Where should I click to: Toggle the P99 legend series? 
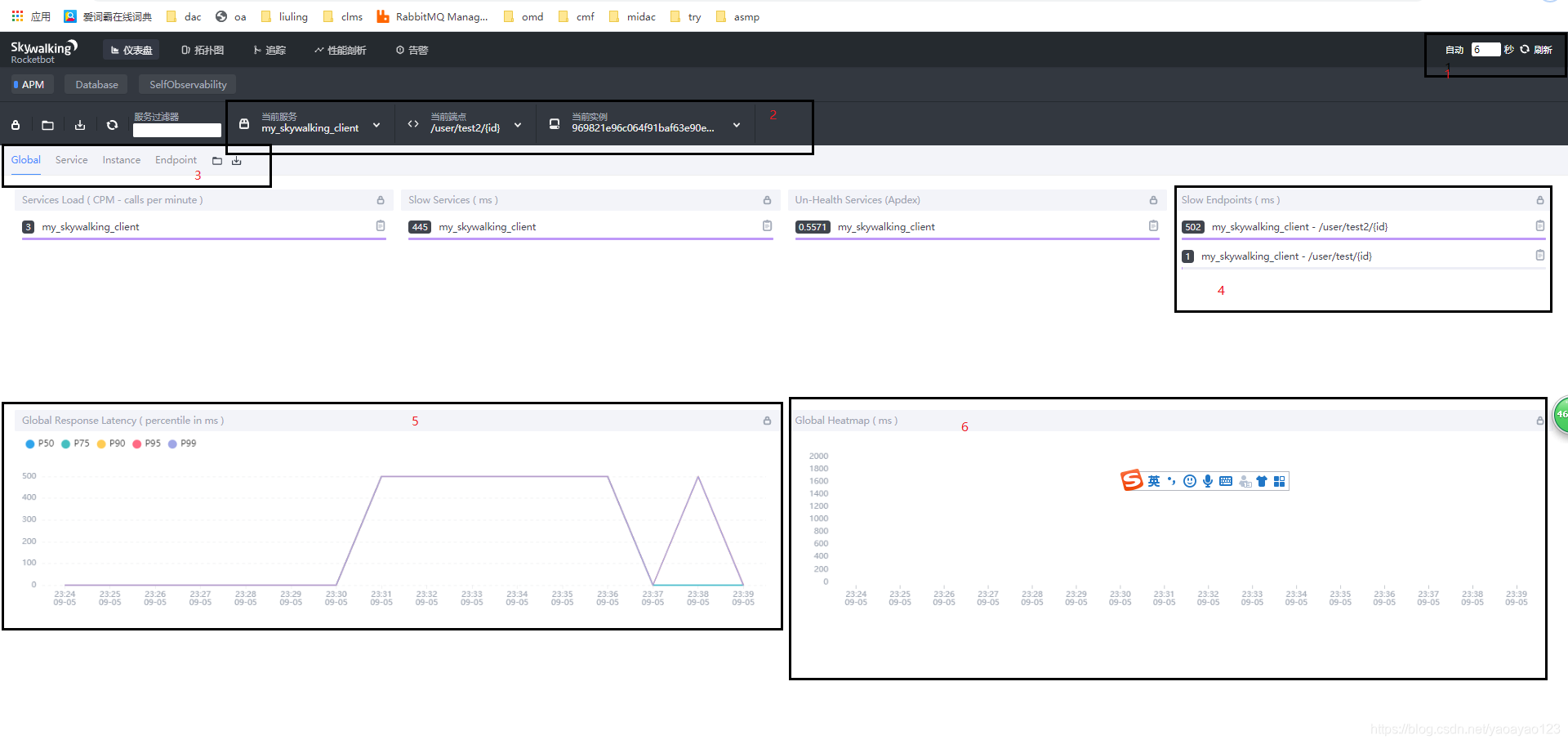click(182, 443)
